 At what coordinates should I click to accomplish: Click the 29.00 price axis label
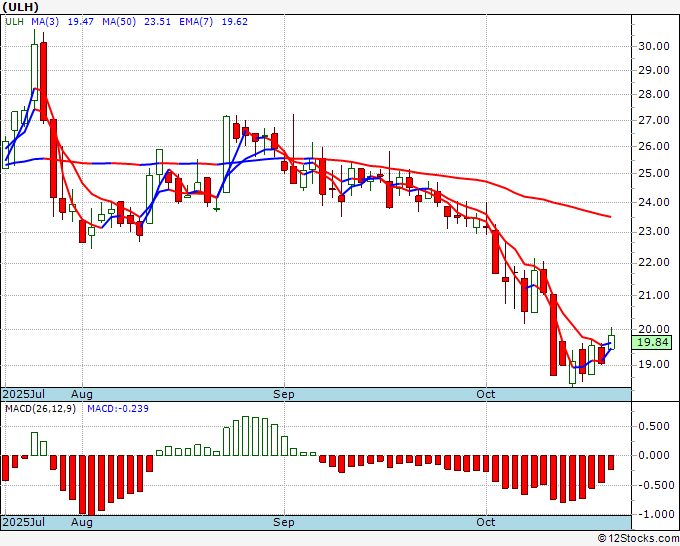click(654, 70)
